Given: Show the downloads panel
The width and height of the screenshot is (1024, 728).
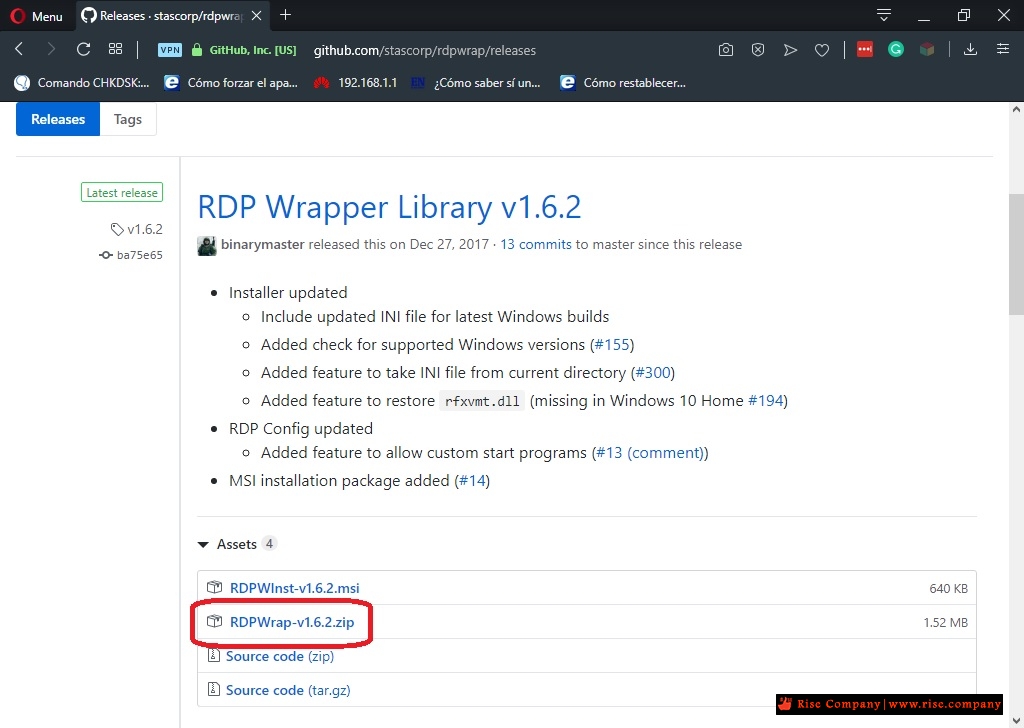Looking at the screenshot, I should click(x=970, y=50).
